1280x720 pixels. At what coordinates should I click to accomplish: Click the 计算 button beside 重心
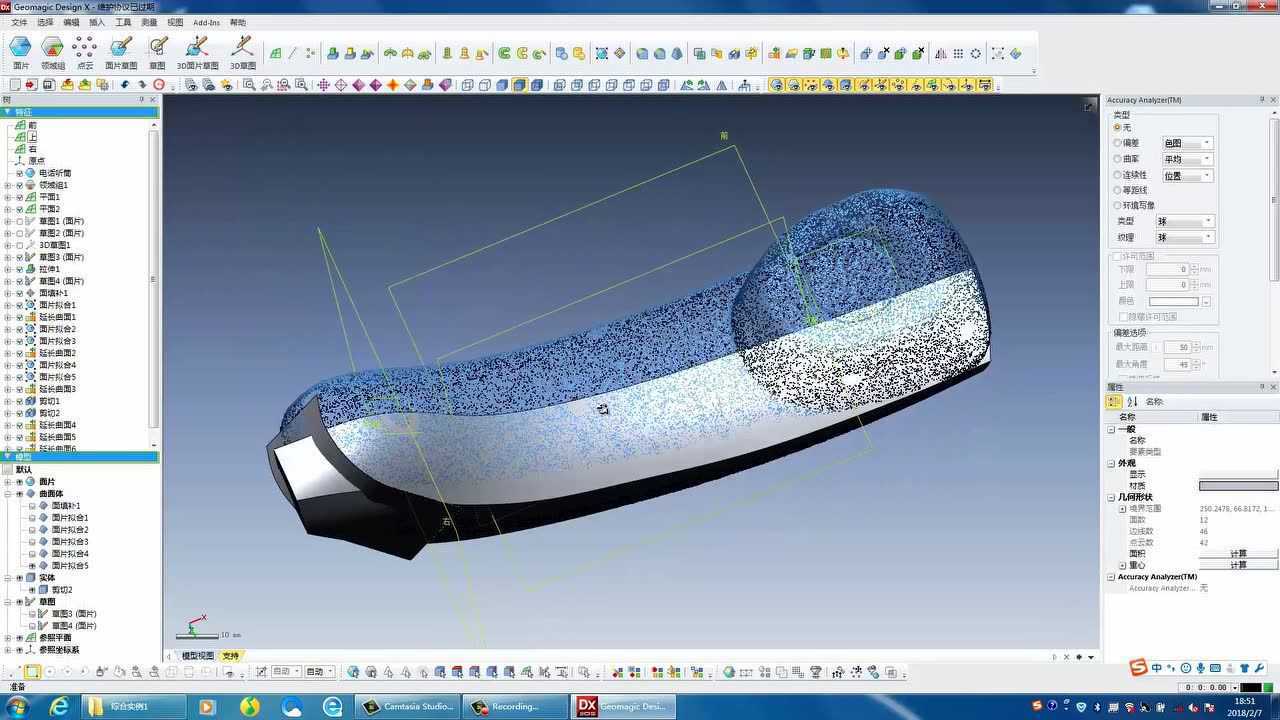pos(1238,565)
